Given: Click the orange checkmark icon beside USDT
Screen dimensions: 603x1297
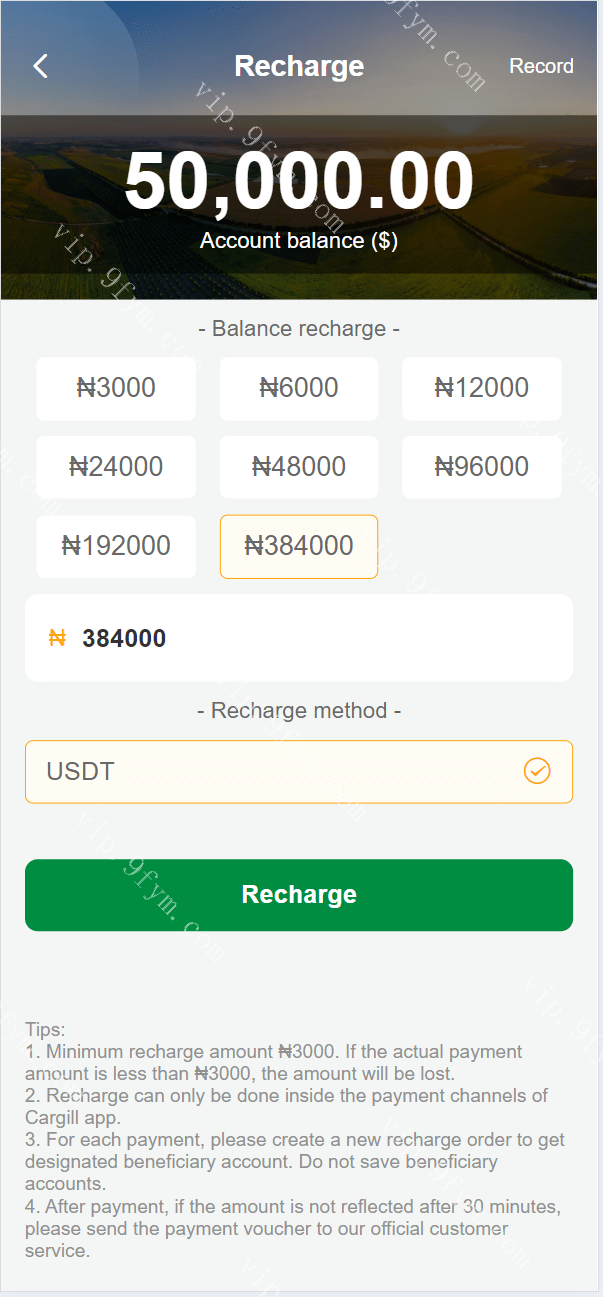Looking at the screenshot, I should (x=537, y=771).
